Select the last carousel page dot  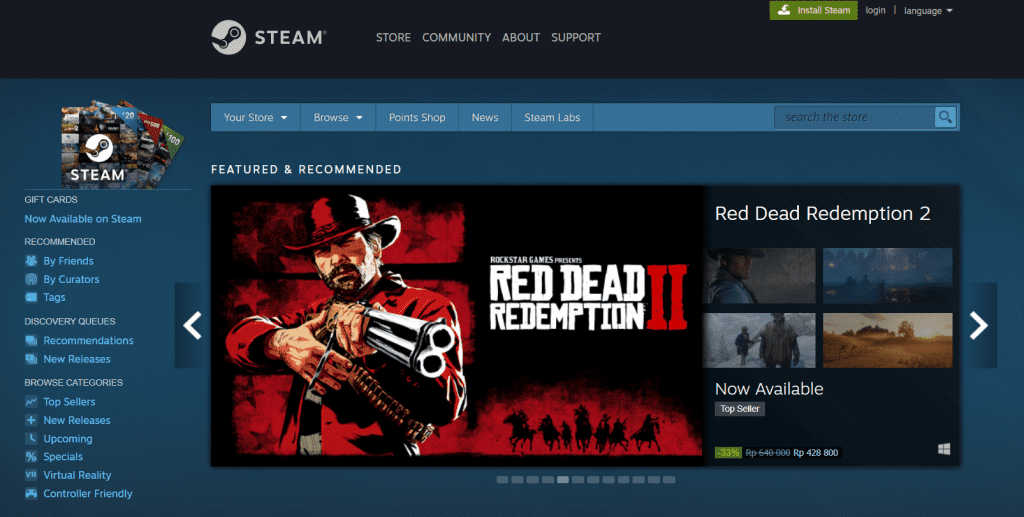tap(669, 480)
